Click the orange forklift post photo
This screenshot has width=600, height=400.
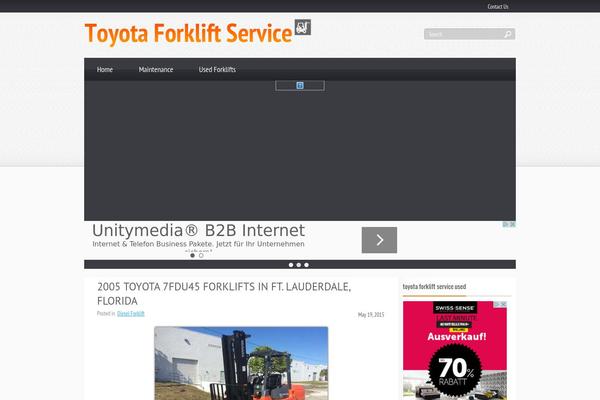(x=241, y=363)
